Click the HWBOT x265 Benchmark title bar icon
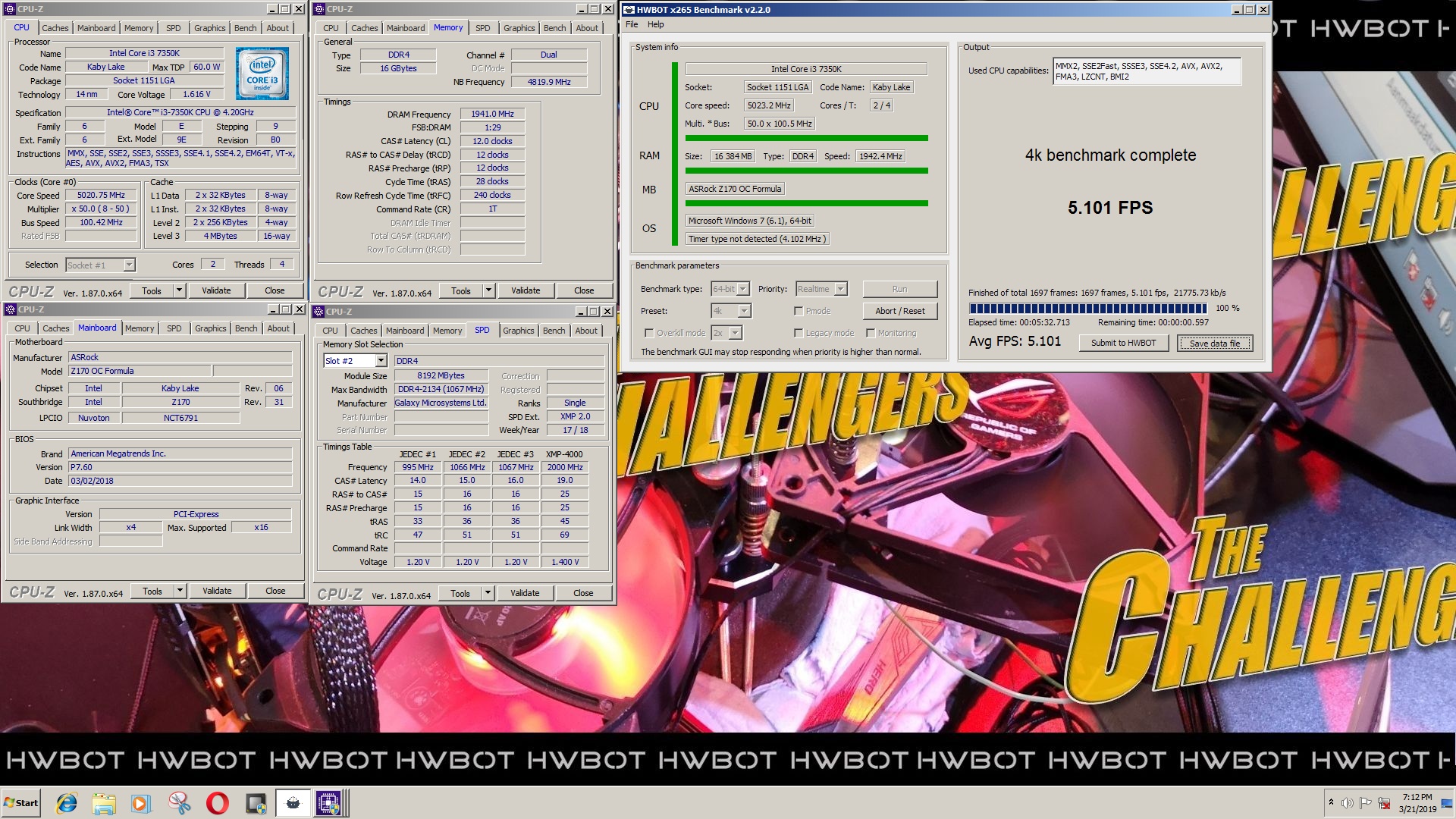The height and width of the screenshot is (819, 1456). point(629,10)
